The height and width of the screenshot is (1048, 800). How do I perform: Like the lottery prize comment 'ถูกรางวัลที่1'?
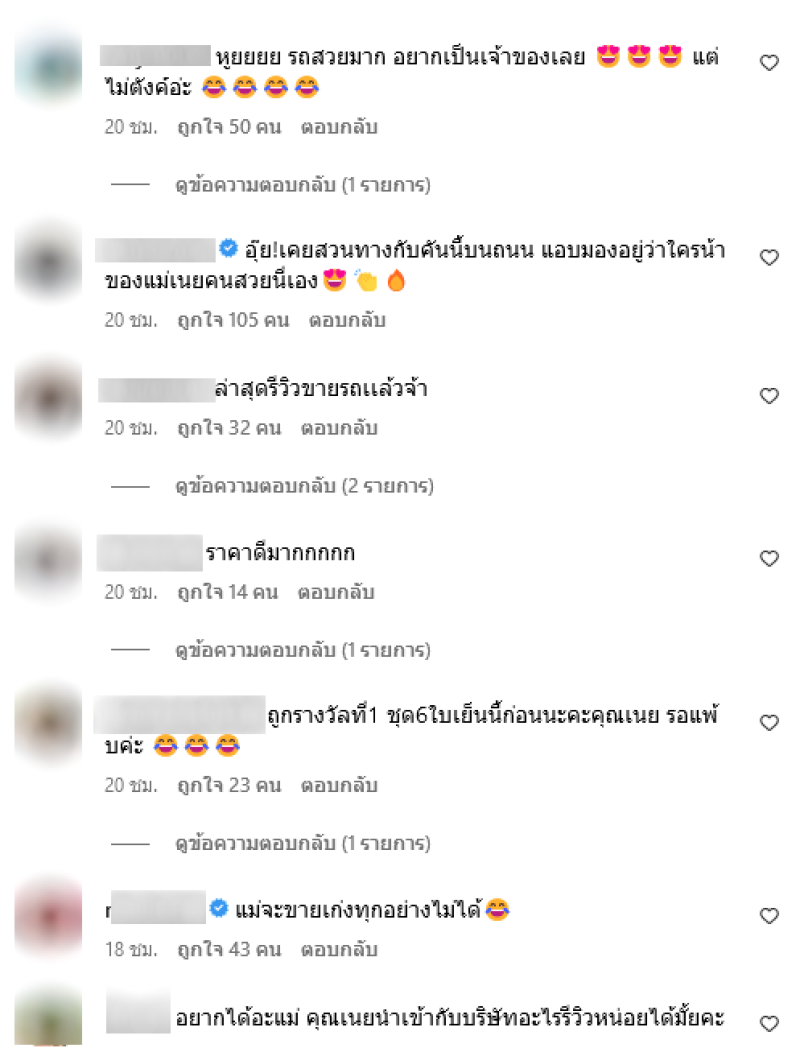coord(769,723)
